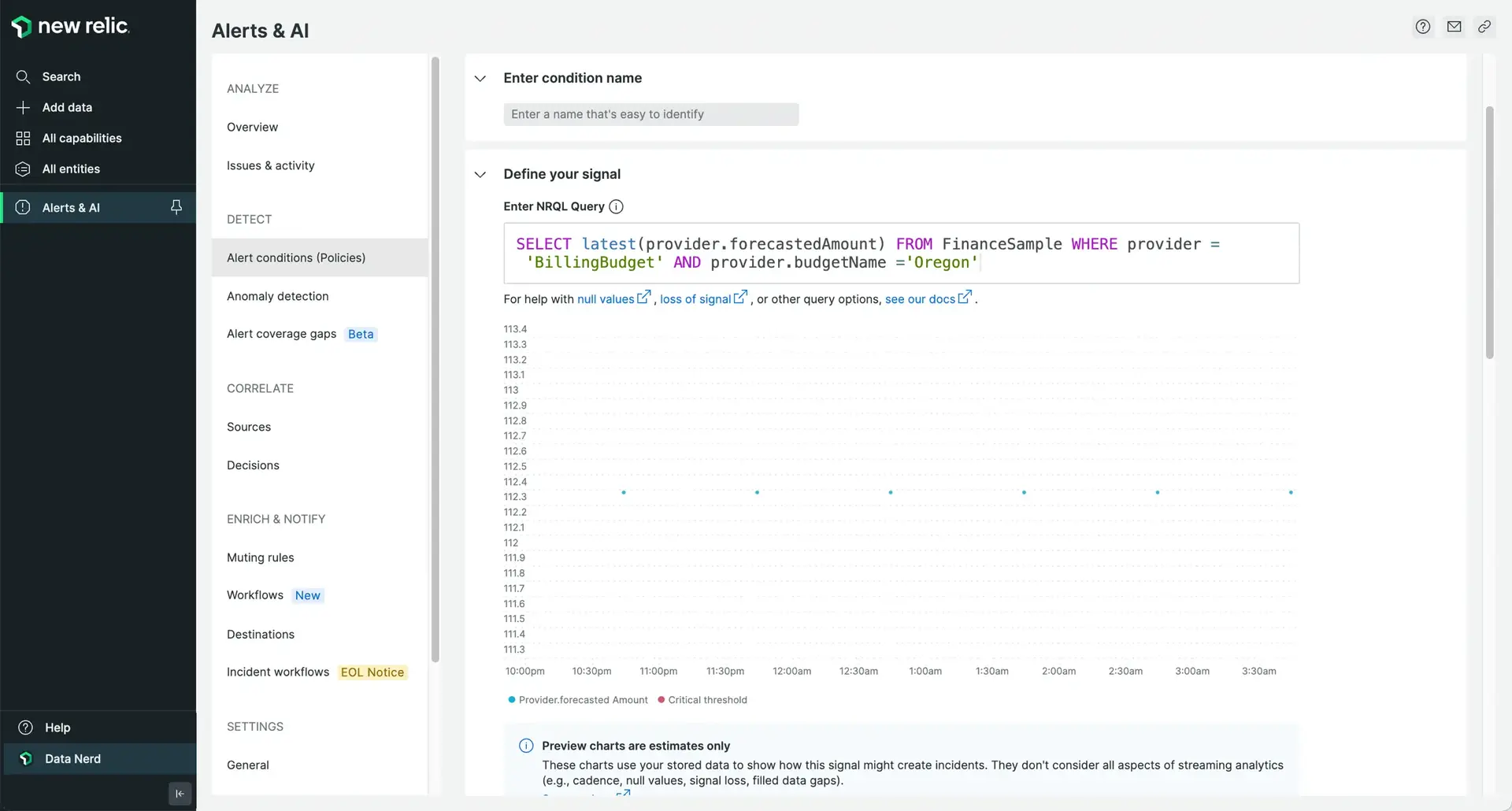Click the Alerts & AI page title
Image resolution: width=1512 pixels, height=811 pixels.
(x=260, y=31)
